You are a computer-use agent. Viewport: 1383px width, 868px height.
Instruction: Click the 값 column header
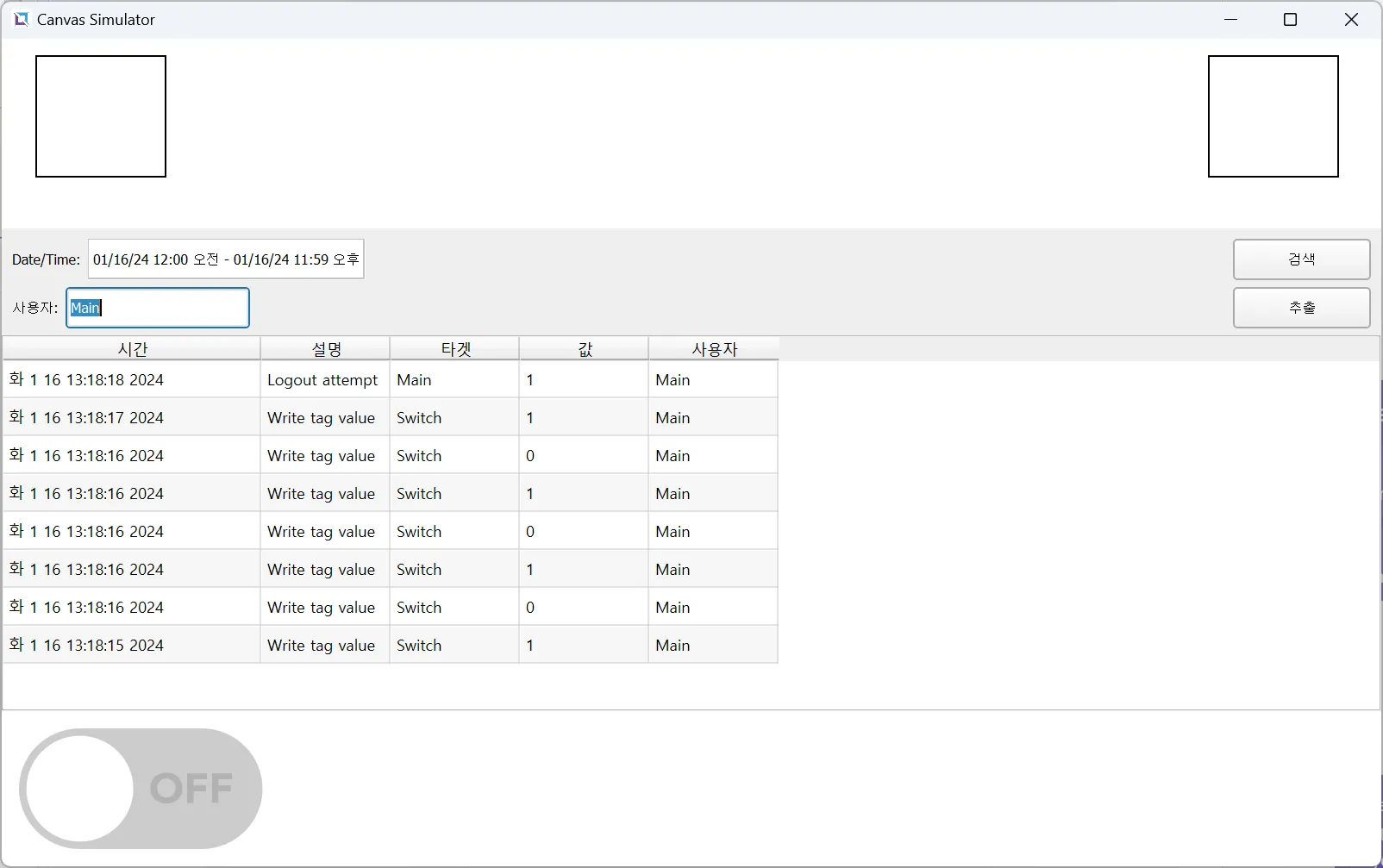(x=585, y=349)
